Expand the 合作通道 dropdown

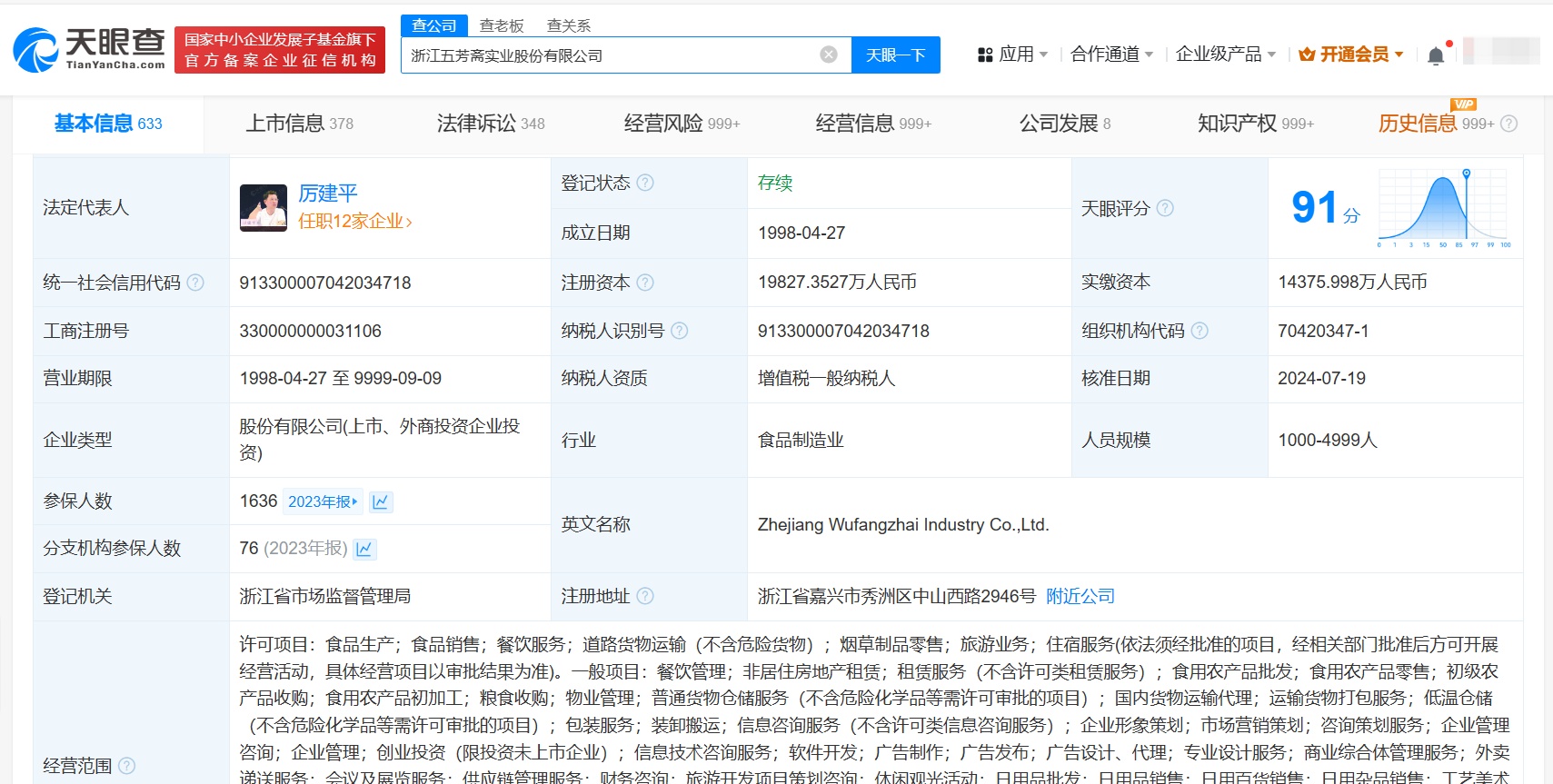[x=1111, y=55]
